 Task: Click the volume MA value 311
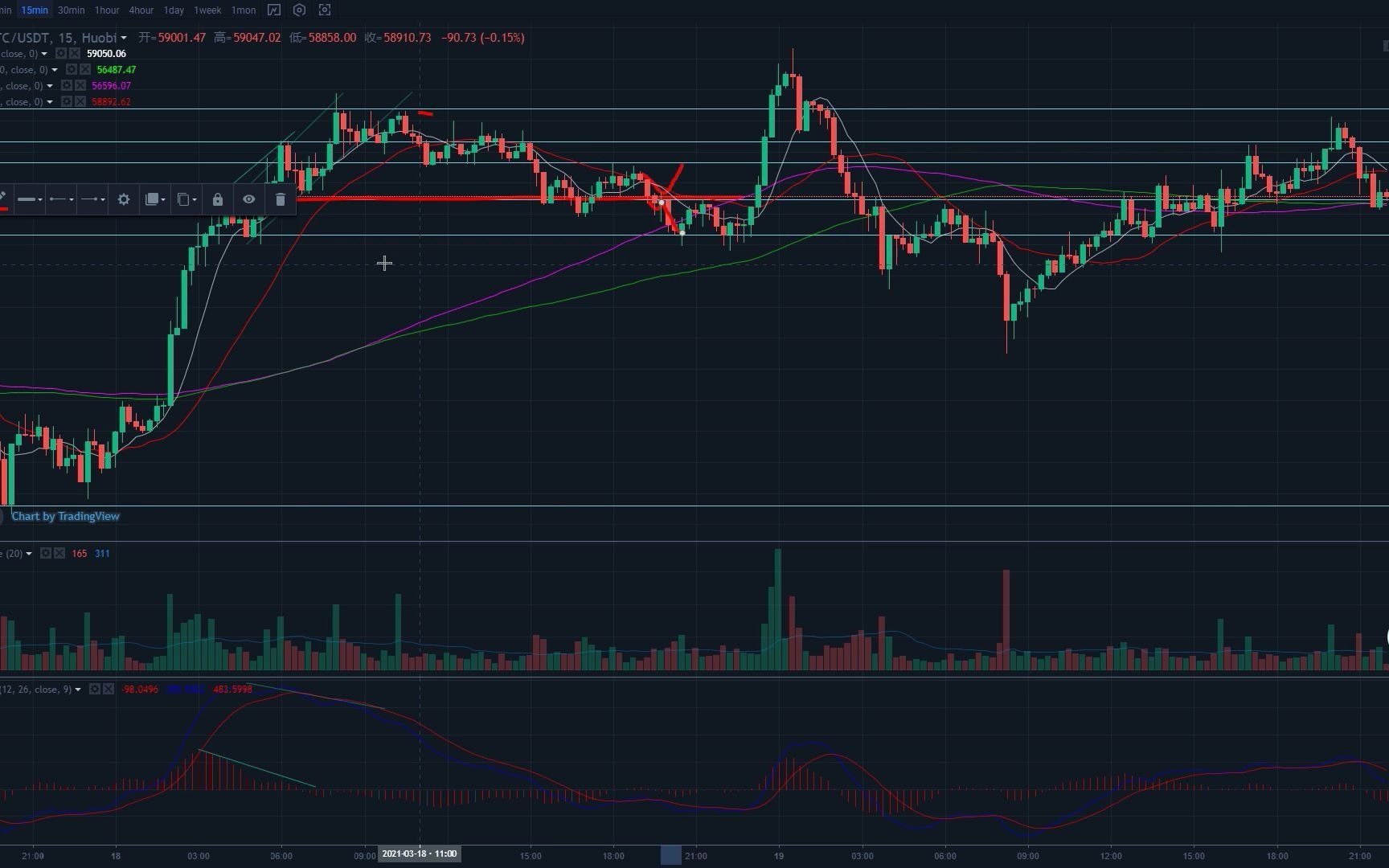[x=102, y=554]
